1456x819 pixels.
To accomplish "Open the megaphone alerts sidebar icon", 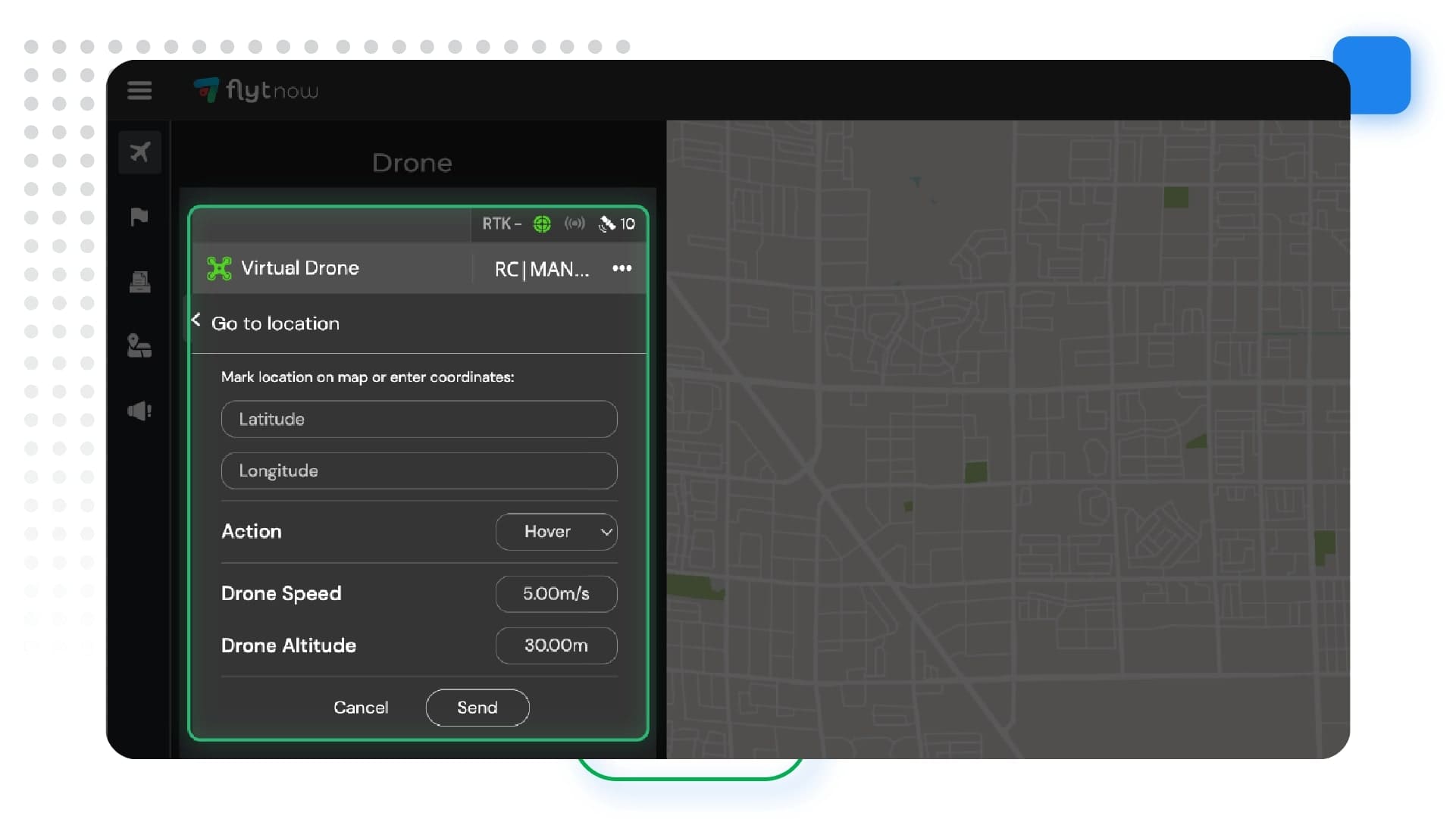I will 139,411.
